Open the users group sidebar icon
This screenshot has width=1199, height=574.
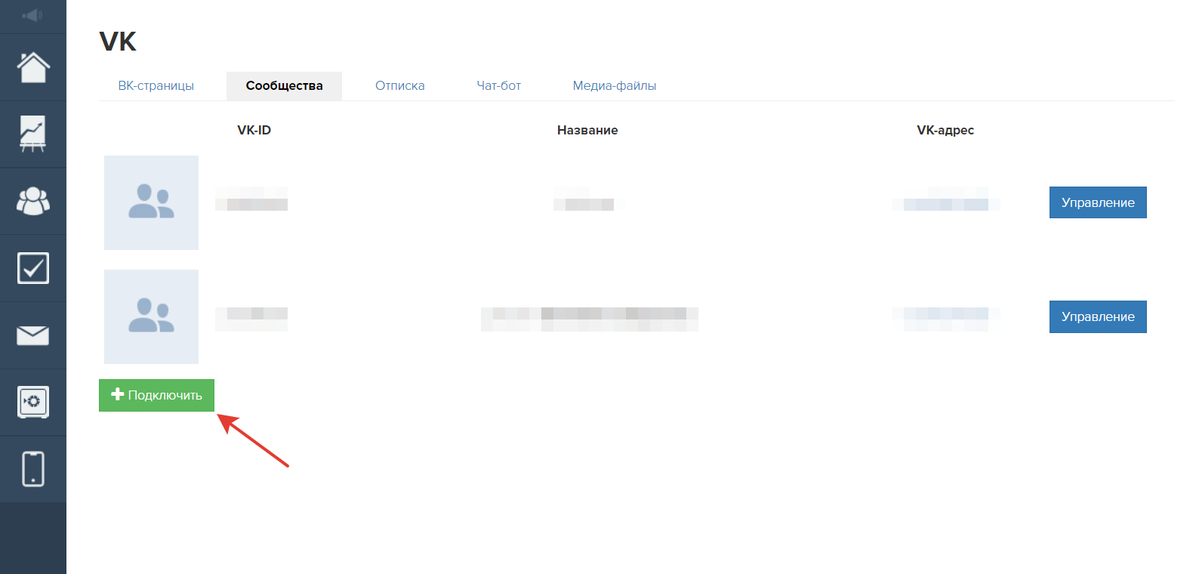tap(33, 201)
